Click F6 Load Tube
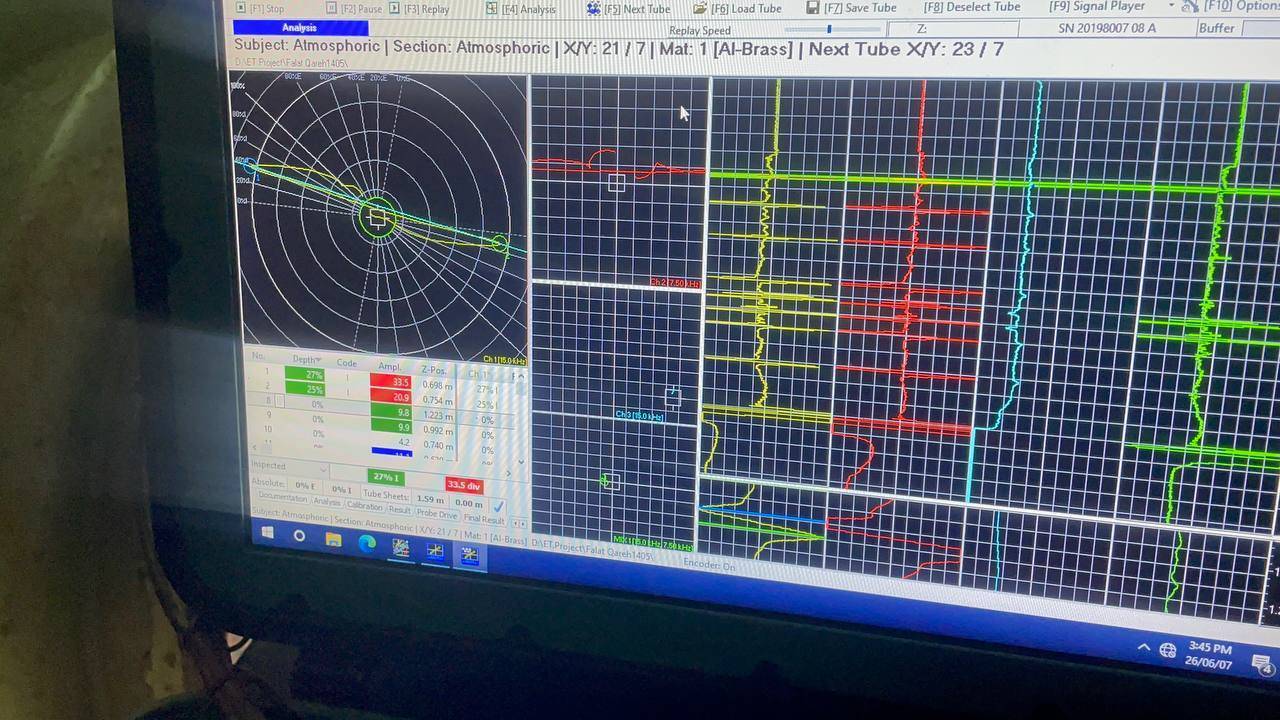The width and height of the screenshot is (1280, 720). tap(737, 8)
